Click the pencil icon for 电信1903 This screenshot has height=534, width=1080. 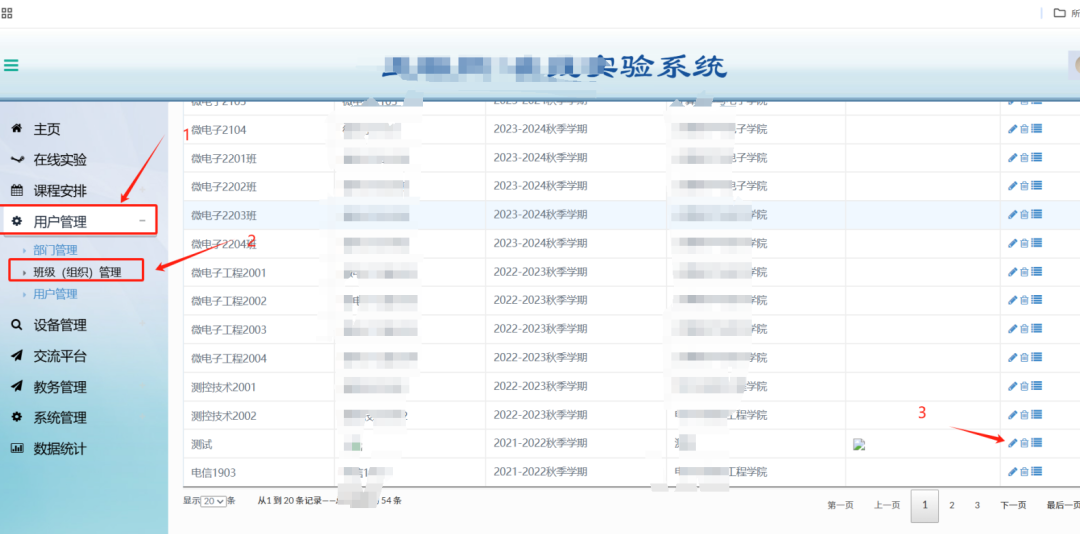(x=1012, y=472)
